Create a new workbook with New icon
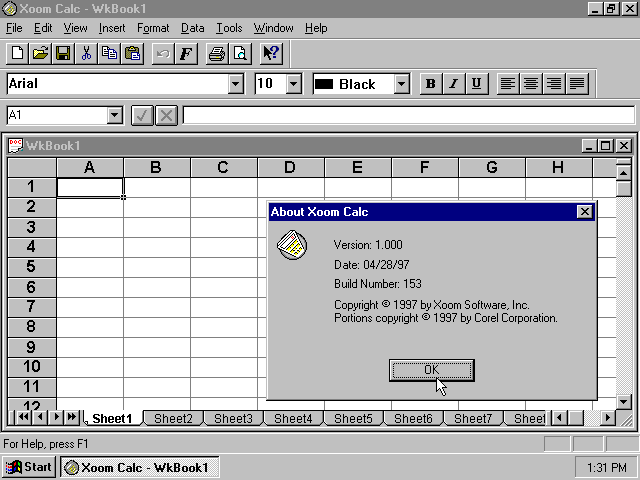Screen dimensions: 640x480 (x=17, y=53)
